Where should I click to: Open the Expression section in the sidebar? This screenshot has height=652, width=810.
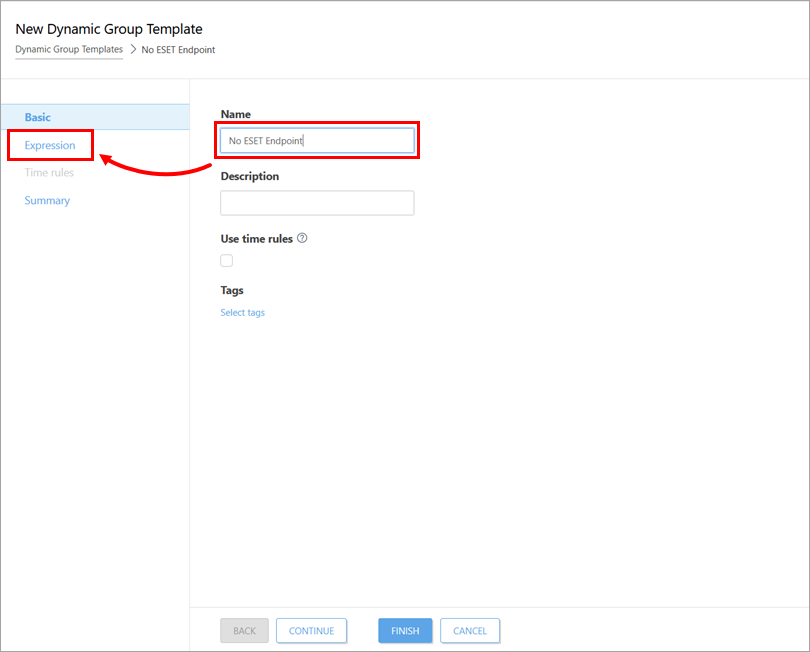(x=50, y=145)
